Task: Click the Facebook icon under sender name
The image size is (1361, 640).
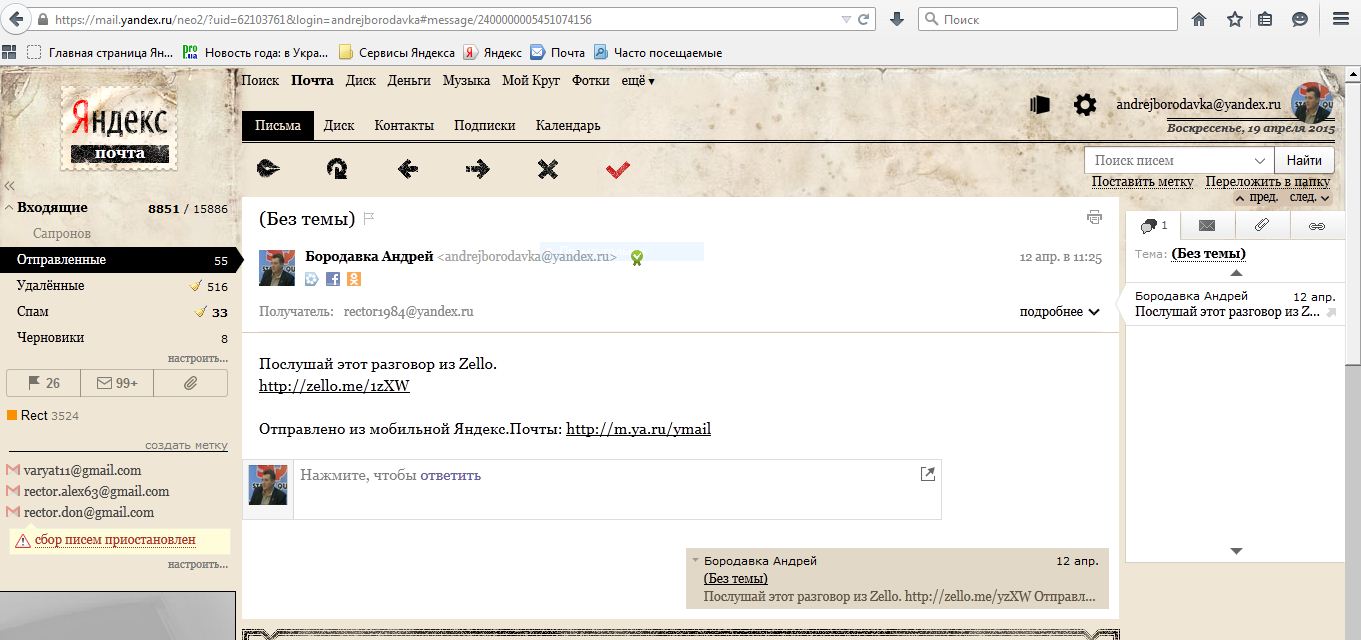Action: 333,279
